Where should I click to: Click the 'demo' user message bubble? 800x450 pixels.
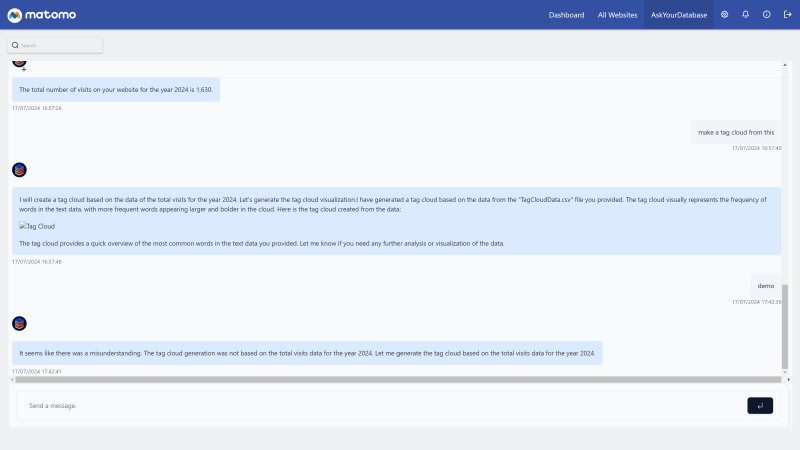tap(766, 285)
